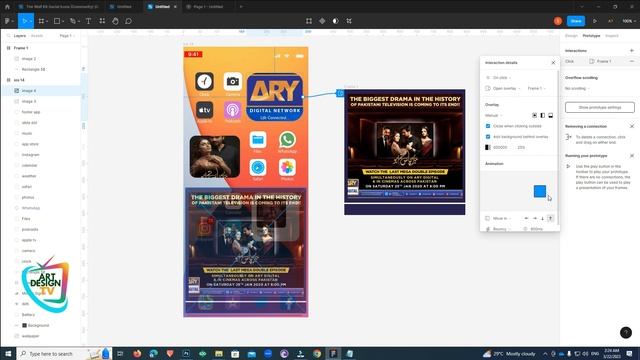
Task: Play the prototype with Present icon
Action: 595,21
